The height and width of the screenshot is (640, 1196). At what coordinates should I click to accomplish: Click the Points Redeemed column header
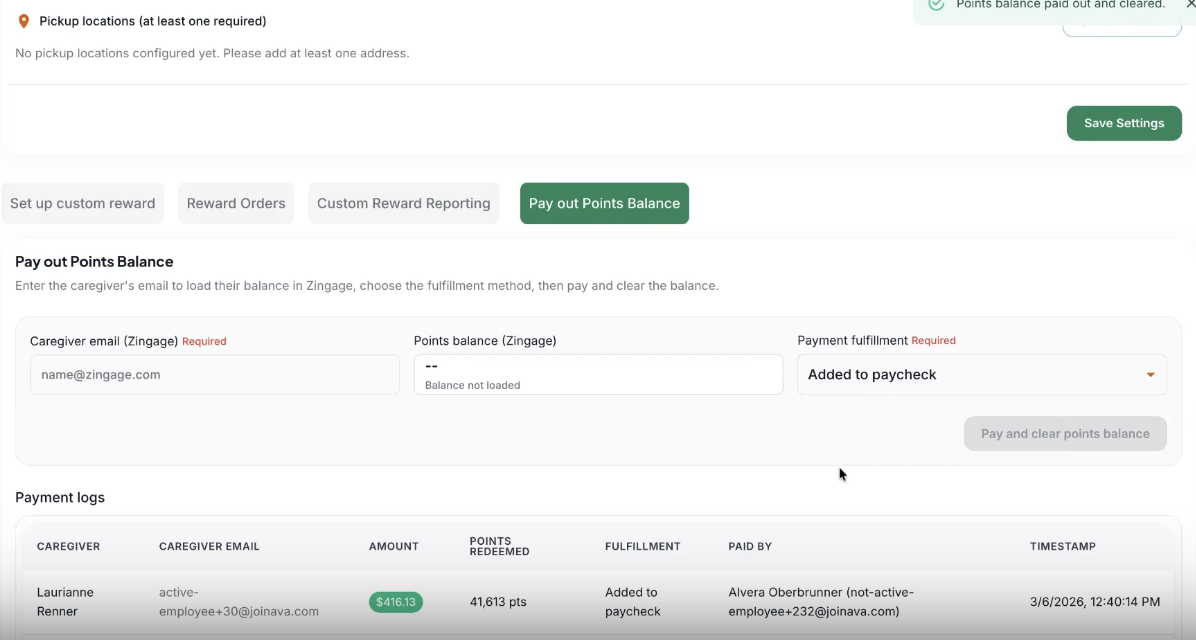499,546
